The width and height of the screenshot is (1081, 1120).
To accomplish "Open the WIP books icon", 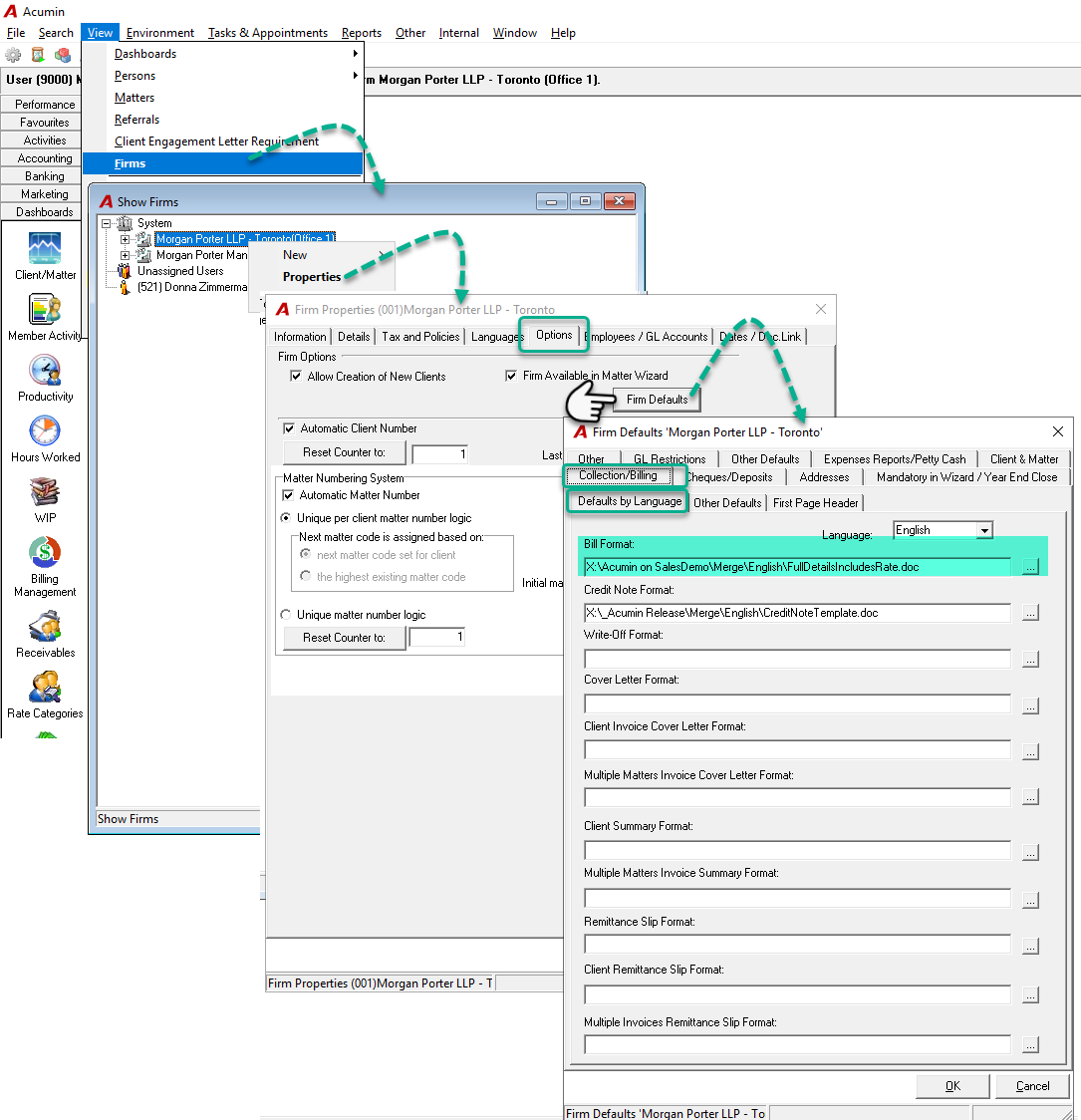I will pos(45,491).
